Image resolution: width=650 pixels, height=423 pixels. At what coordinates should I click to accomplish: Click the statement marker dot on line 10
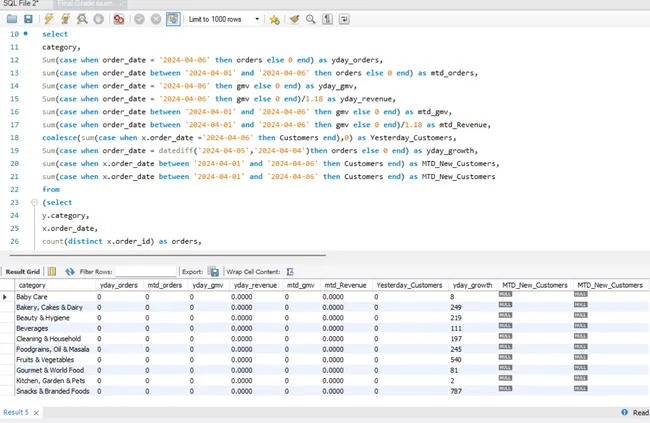pyautogui.click(x=26, y=34)
